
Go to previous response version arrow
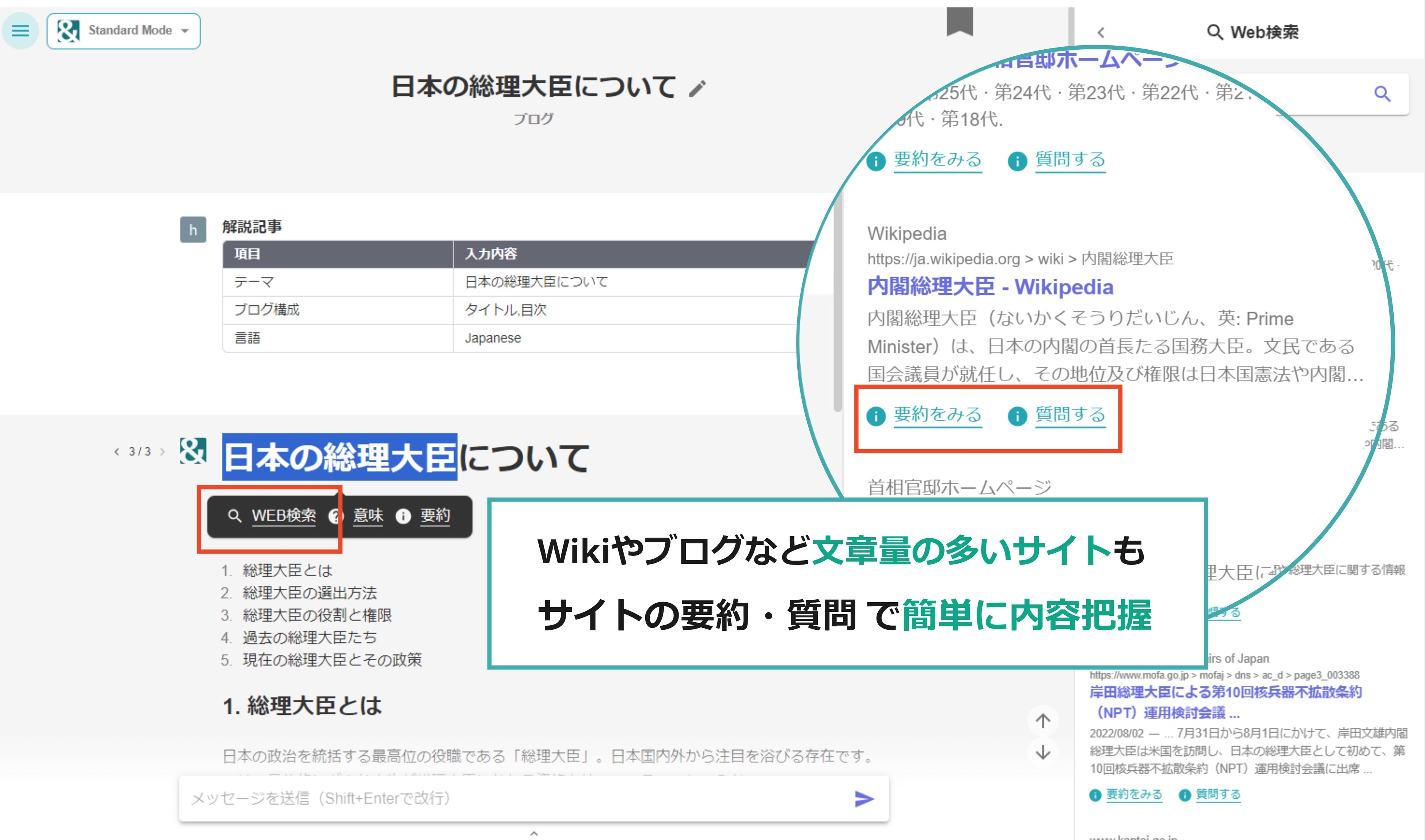[117, 452]
